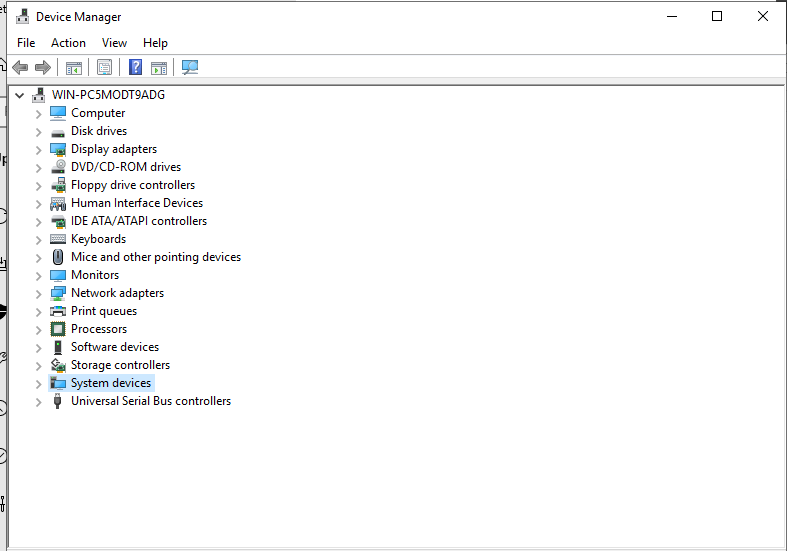Expand Universal Serial Bus controllers category
Screen dimensions: 787x551
pyautogui.click(x=38, y=402)
